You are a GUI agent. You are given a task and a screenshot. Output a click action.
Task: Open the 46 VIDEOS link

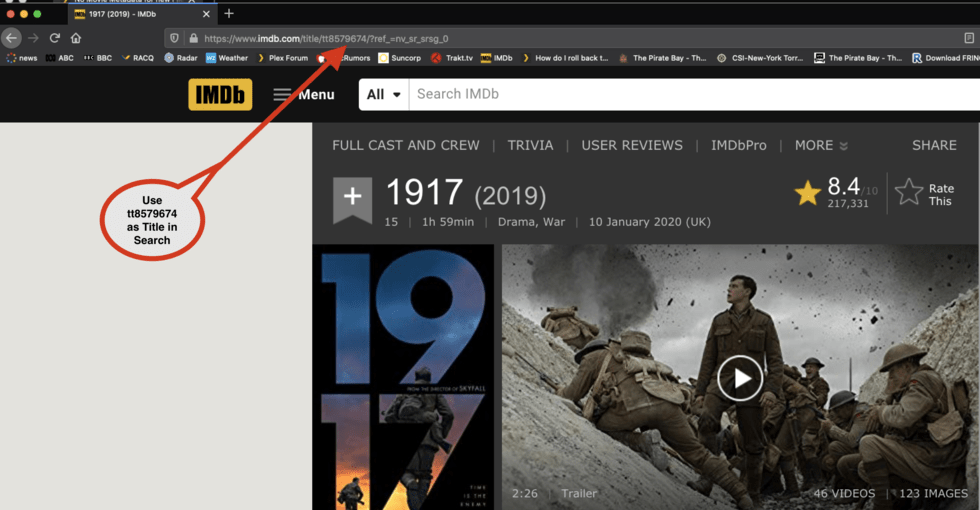pos(844,493)
